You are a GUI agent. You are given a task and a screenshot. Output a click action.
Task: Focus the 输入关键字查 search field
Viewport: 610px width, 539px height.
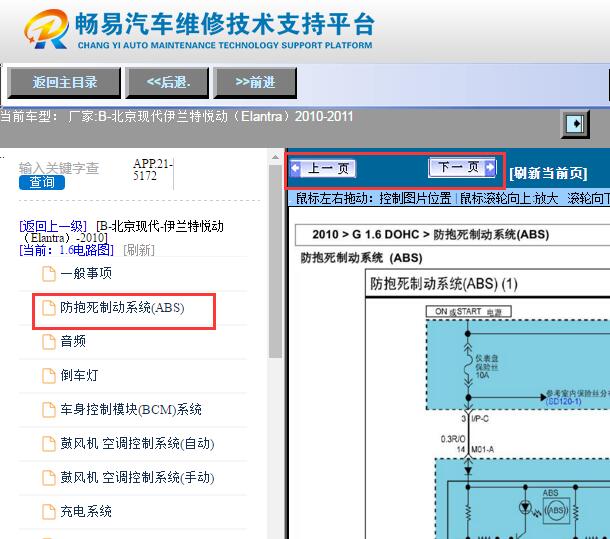click(x=59, y=168)
